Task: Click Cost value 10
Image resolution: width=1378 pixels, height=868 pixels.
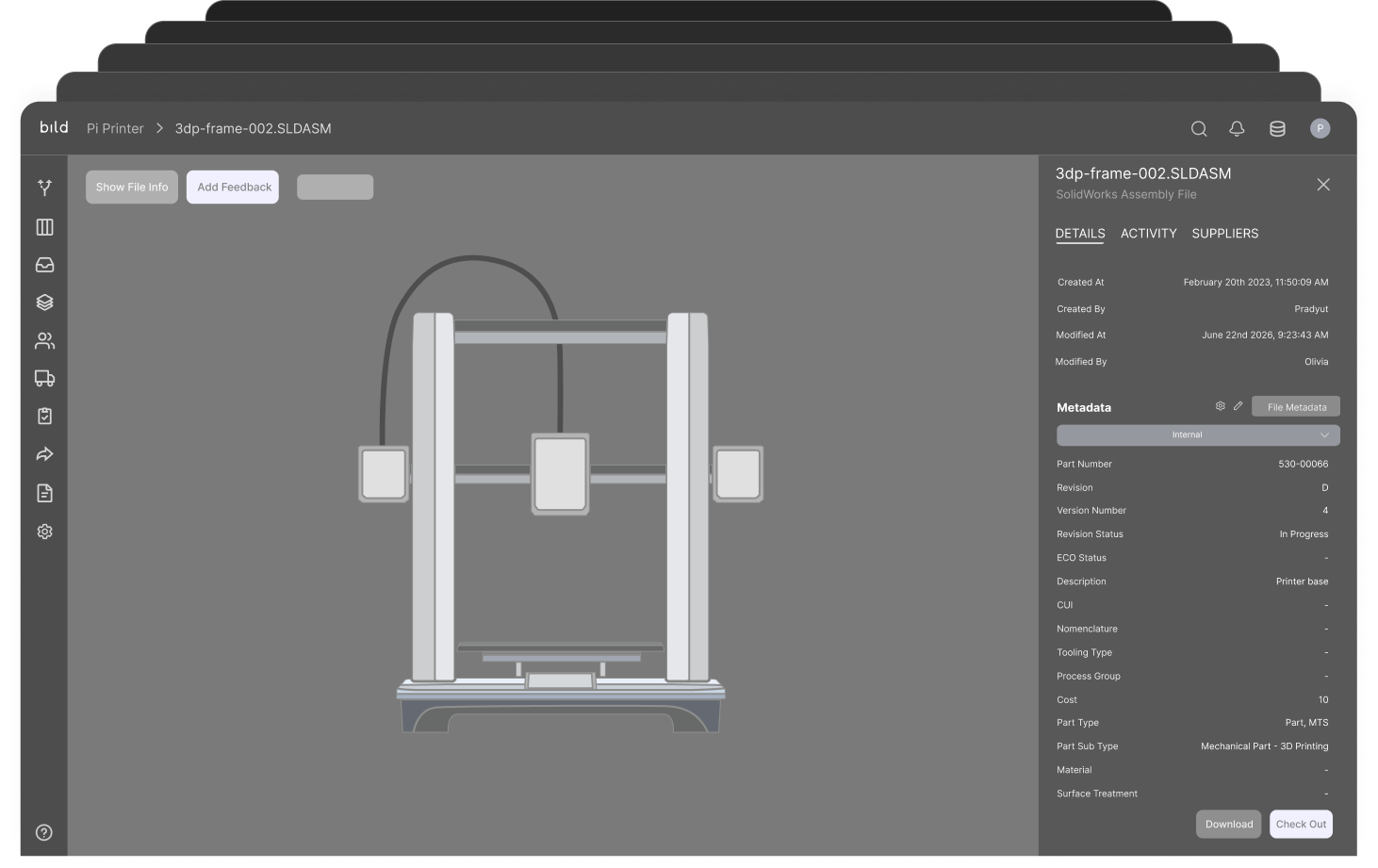Action: click(1323, 699)
